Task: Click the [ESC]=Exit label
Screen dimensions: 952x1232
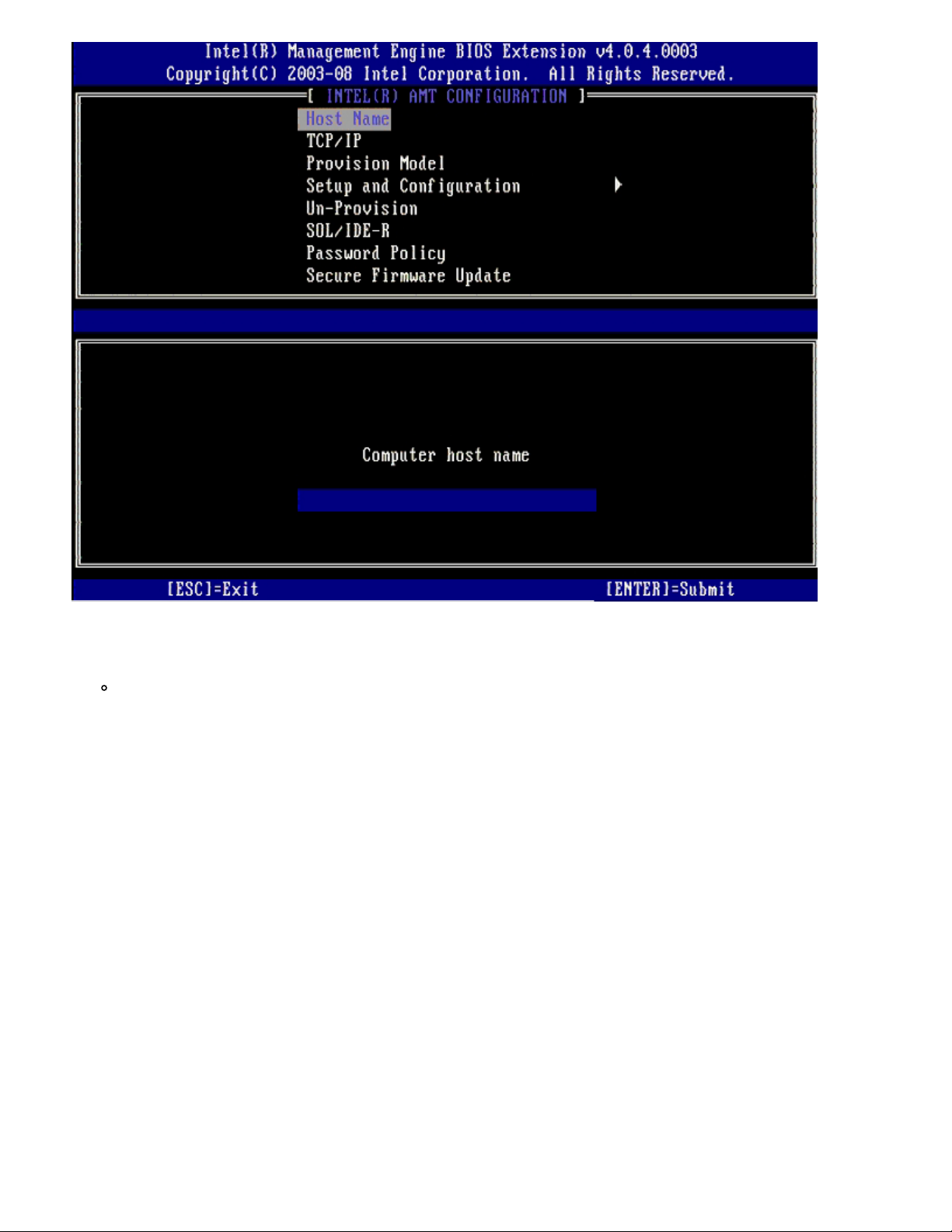Action: point(212,589)
